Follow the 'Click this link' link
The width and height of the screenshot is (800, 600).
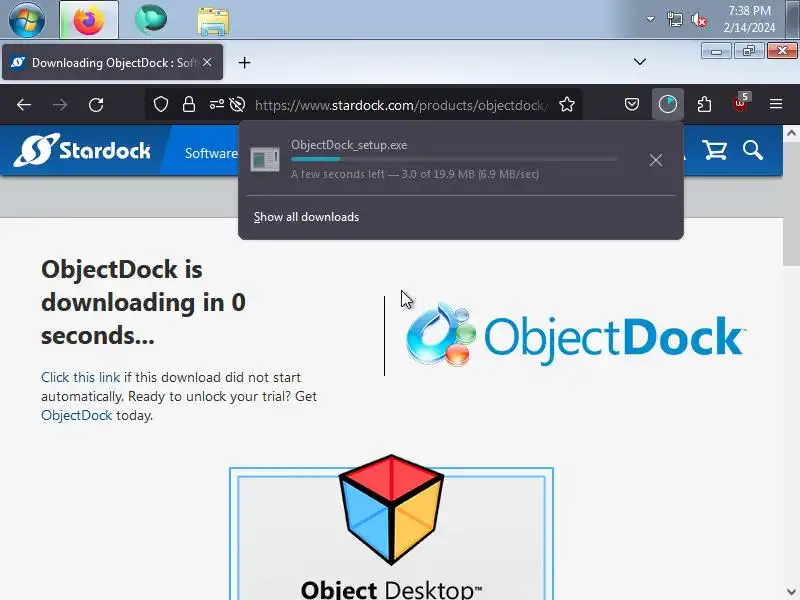81,378
